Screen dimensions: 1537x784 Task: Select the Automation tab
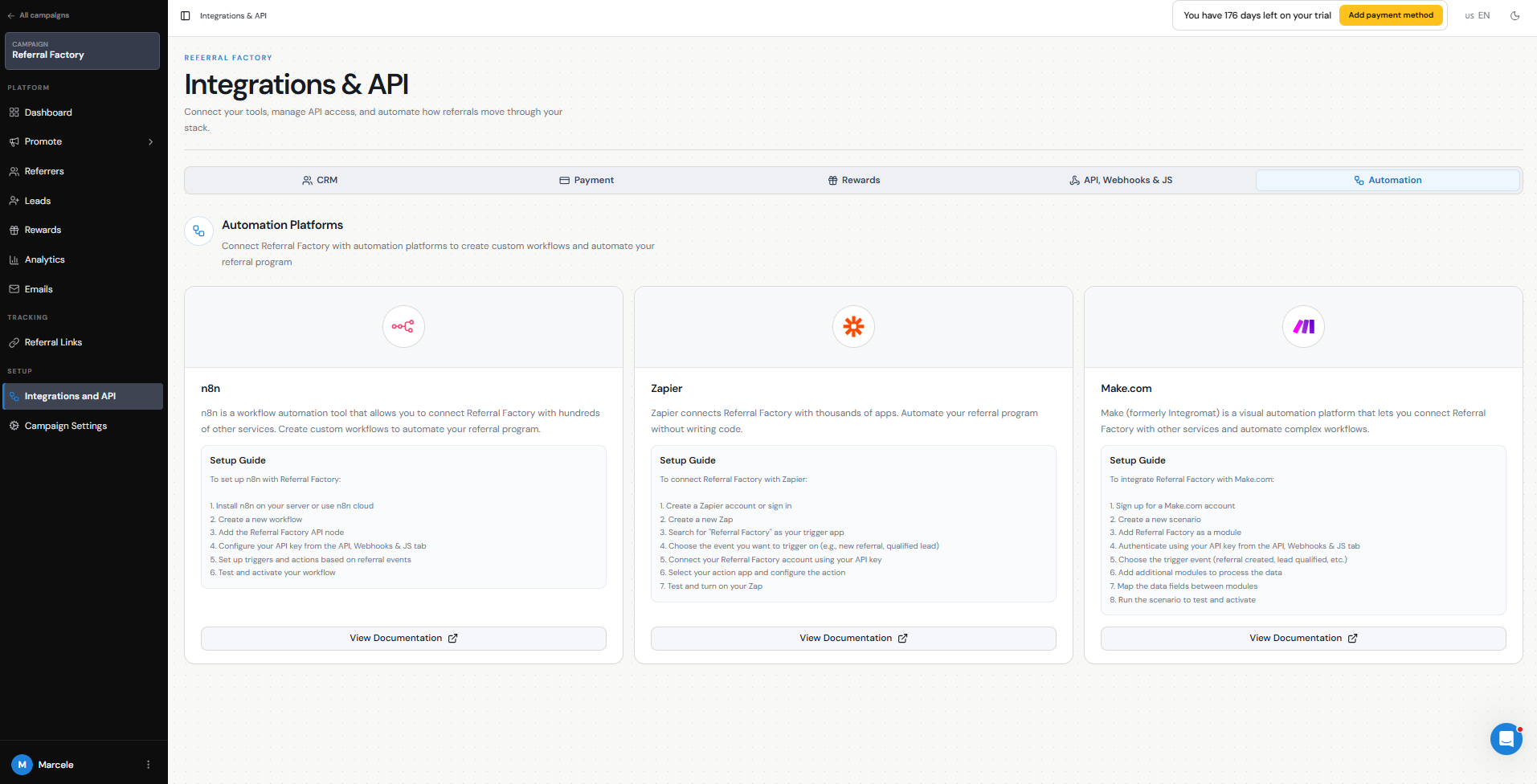[x=1388, y=181]
